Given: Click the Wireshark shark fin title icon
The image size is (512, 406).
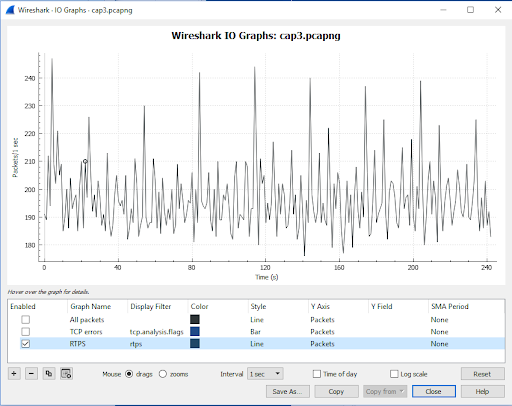Looking at the screenshot, I should pyautogui.click(x=10, y=10).
